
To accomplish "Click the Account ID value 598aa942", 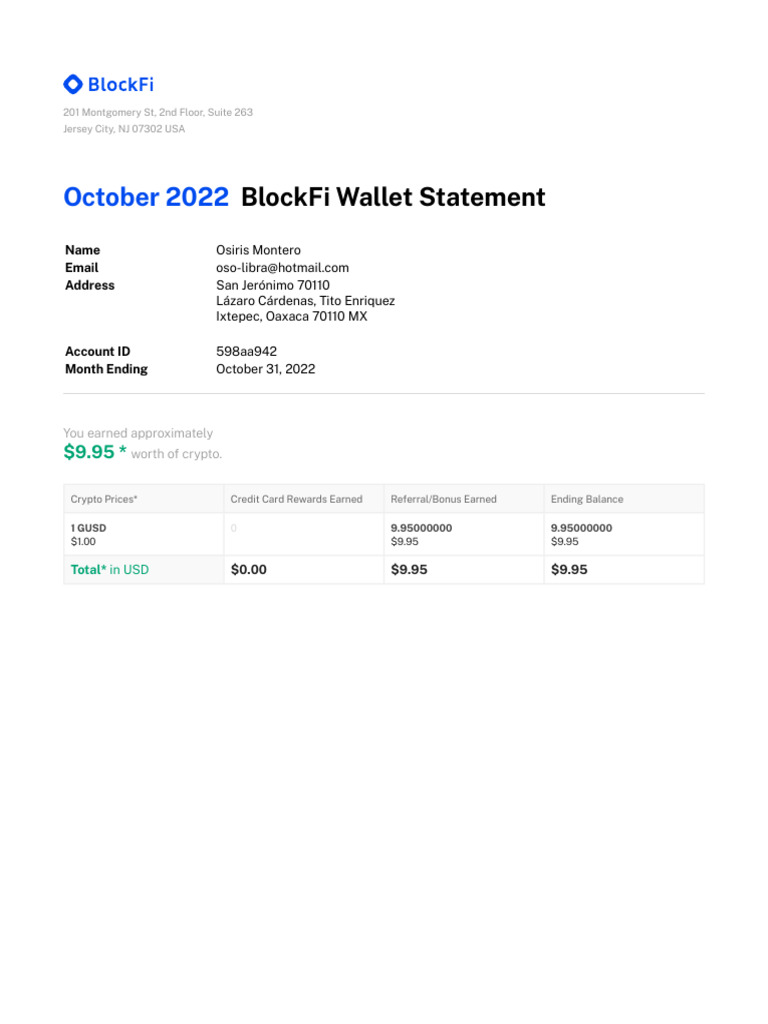I will click(x=246, y=352).
